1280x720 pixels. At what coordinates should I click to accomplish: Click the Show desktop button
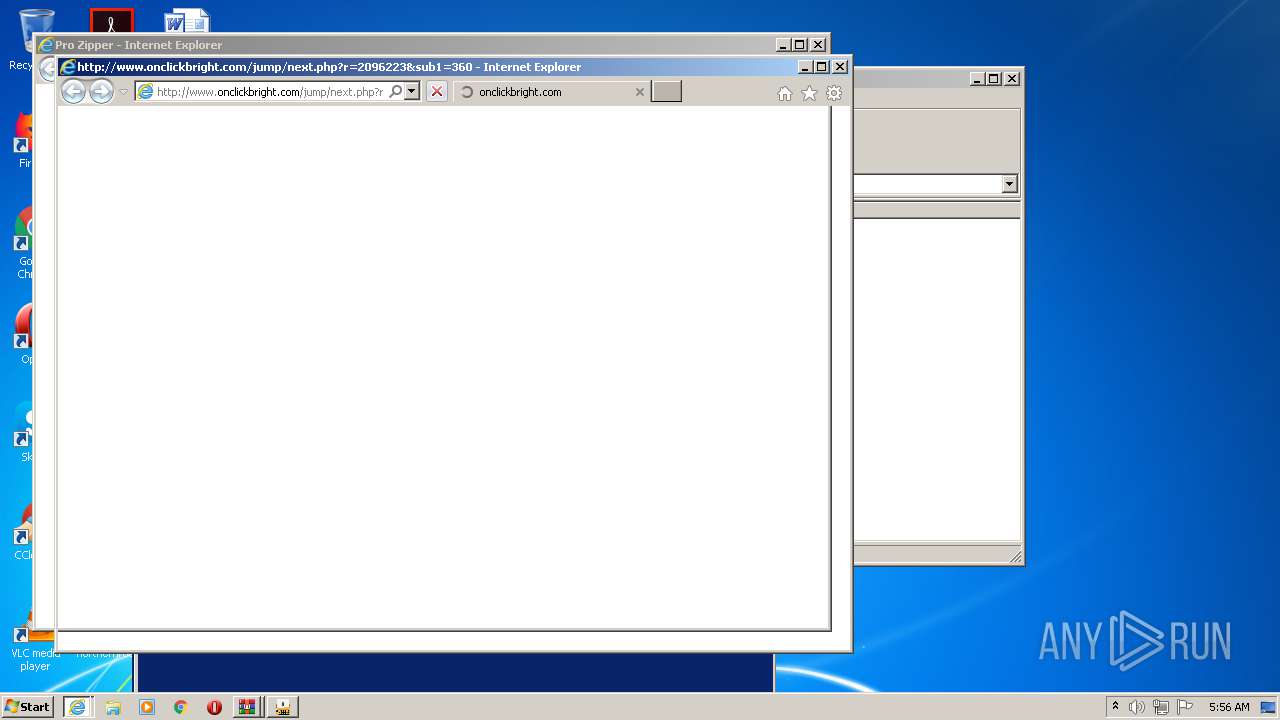click(x=1269, y=707)
